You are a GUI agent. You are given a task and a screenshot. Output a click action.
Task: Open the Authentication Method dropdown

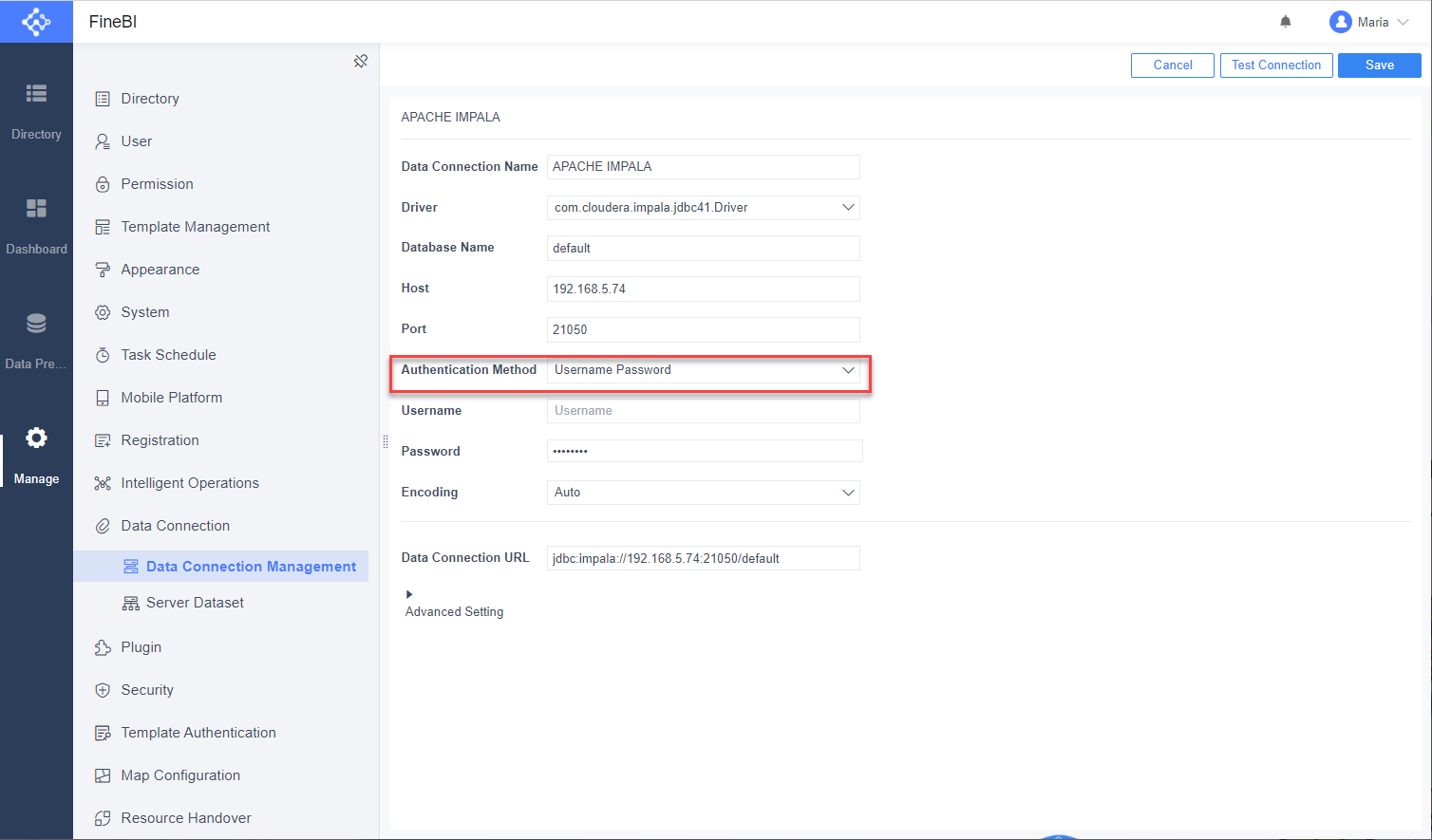pos(704,370)
